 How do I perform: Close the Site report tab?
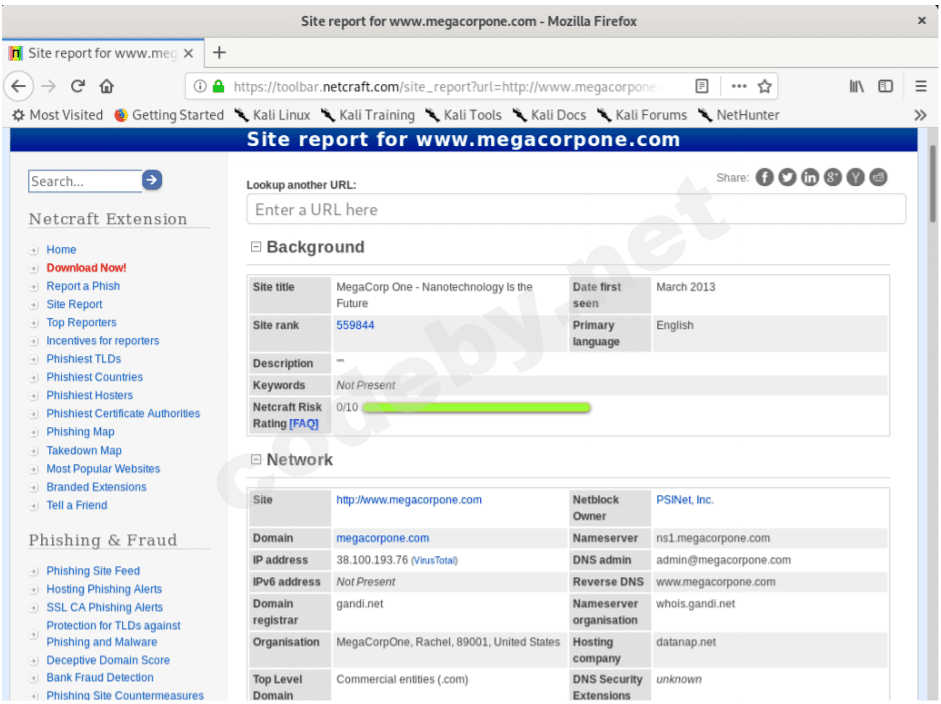point(188,53)
